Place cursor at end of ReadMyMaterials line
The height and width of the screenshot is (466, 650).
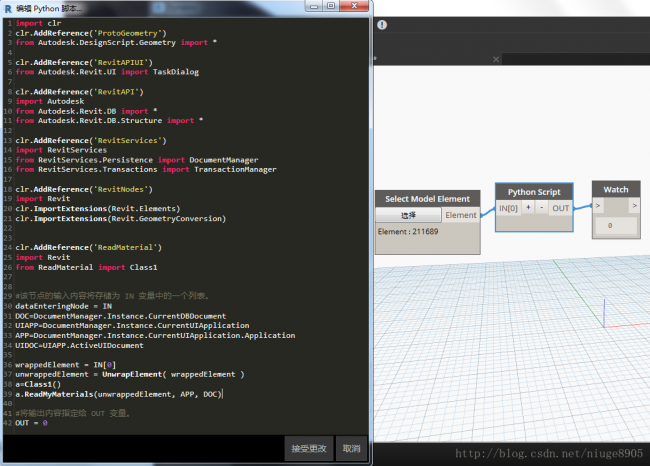pos(223,395)
